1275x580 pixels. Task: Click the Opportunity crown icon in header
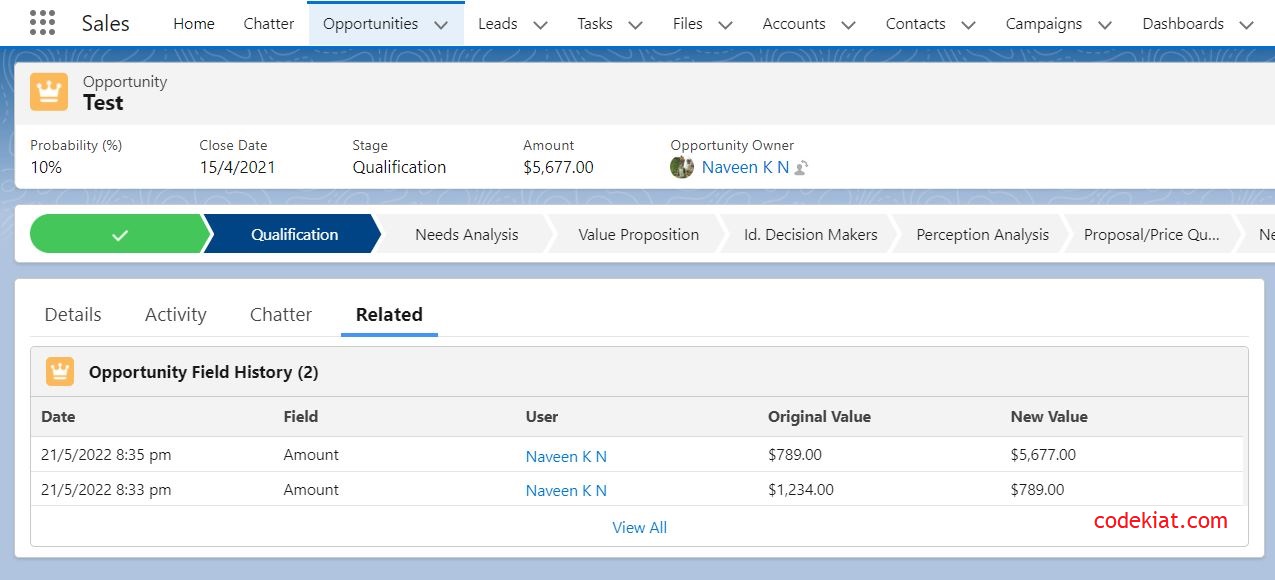pyautogui.click(x=49, y=92)
